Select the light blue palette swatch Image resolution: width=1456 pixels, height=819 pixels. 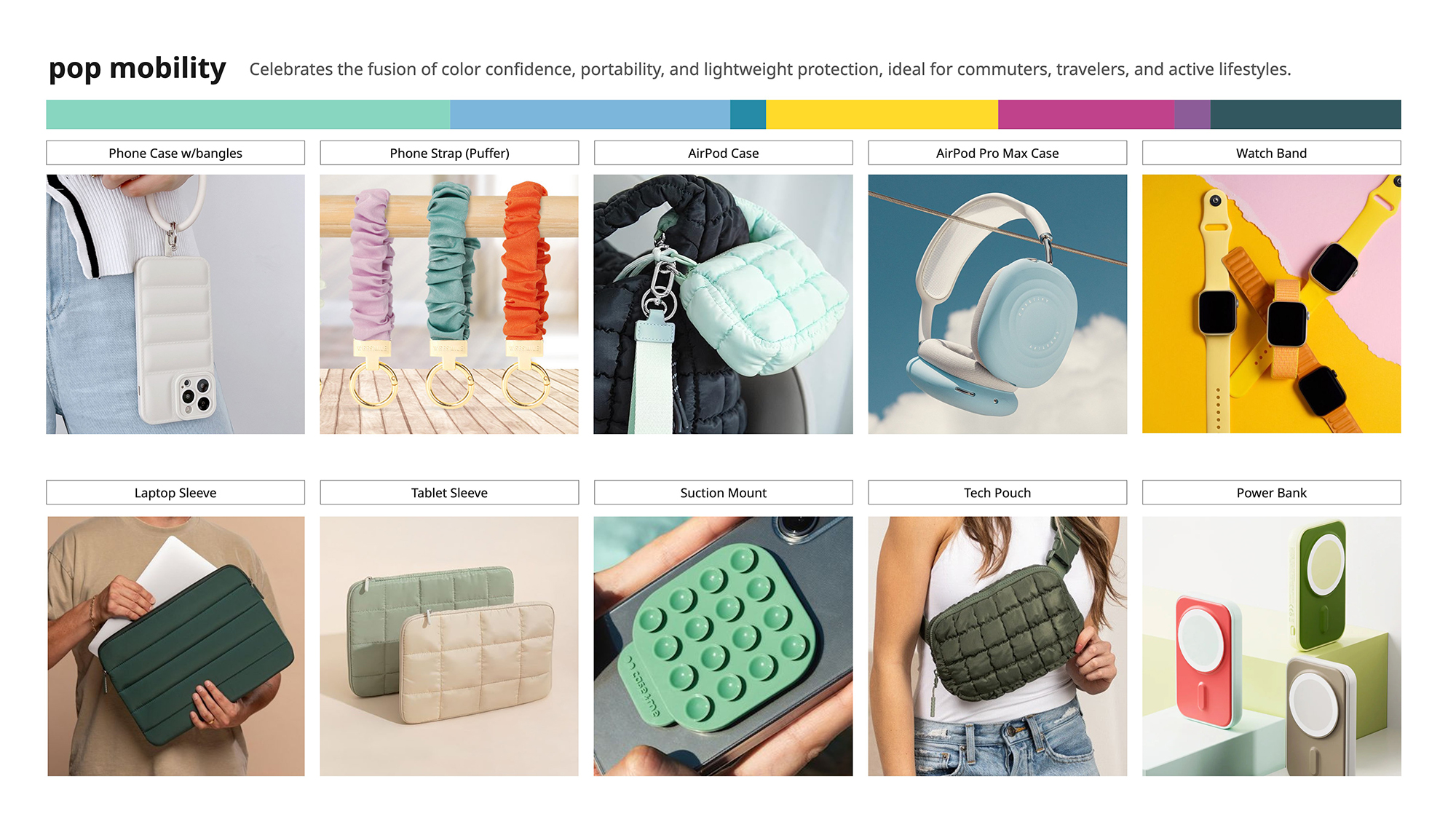(x=590, y=114)
